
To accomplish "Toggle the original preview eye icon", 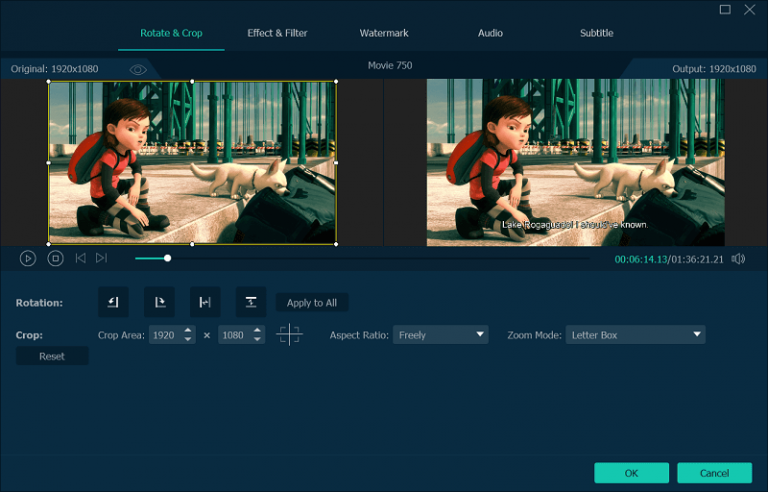I will coord(138,70).
